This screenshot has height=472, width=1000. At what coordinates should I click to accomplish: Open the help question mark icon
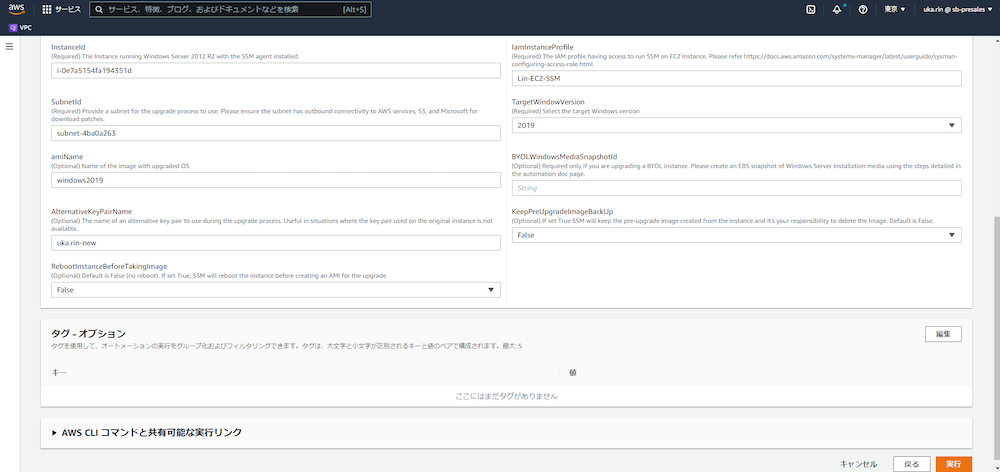click(x=863, y=10)
